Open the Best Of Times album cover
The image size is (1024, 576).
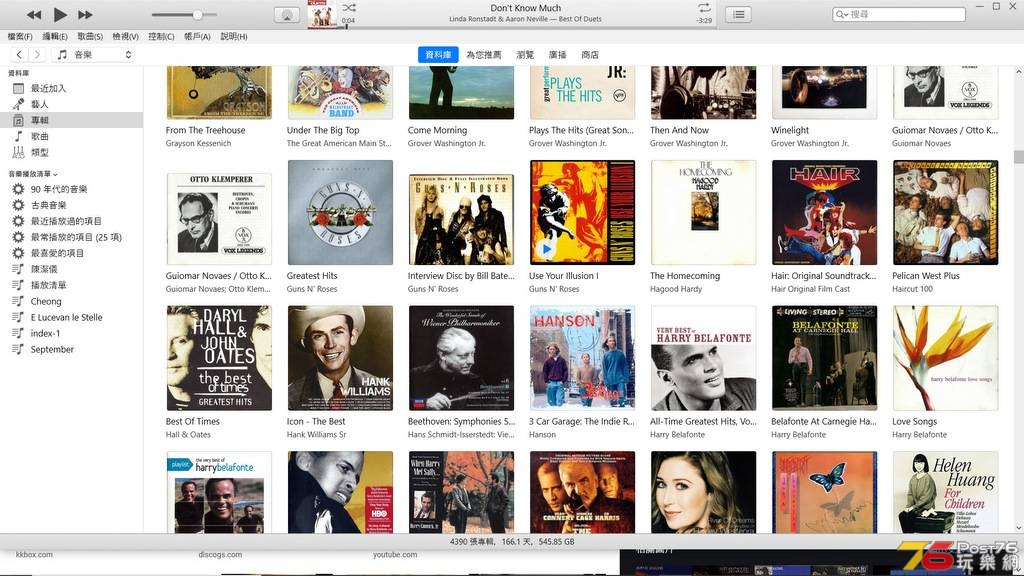coord(219,358)
